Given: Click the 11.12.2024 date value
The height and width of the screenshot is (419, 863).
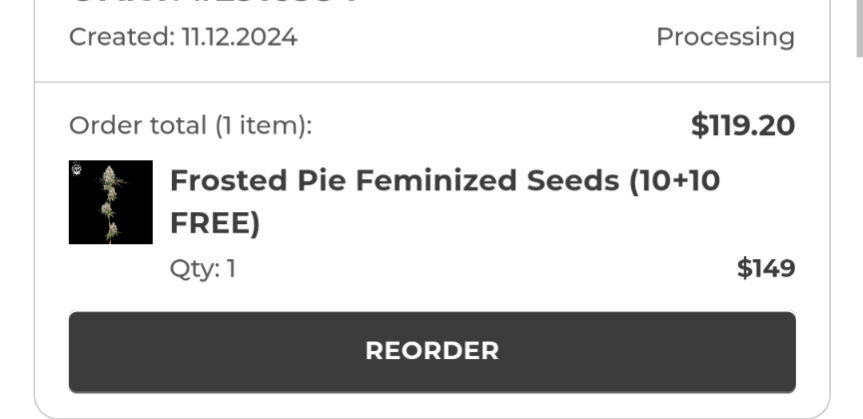Looking at the screenshot, I should (x=239, y=38).
